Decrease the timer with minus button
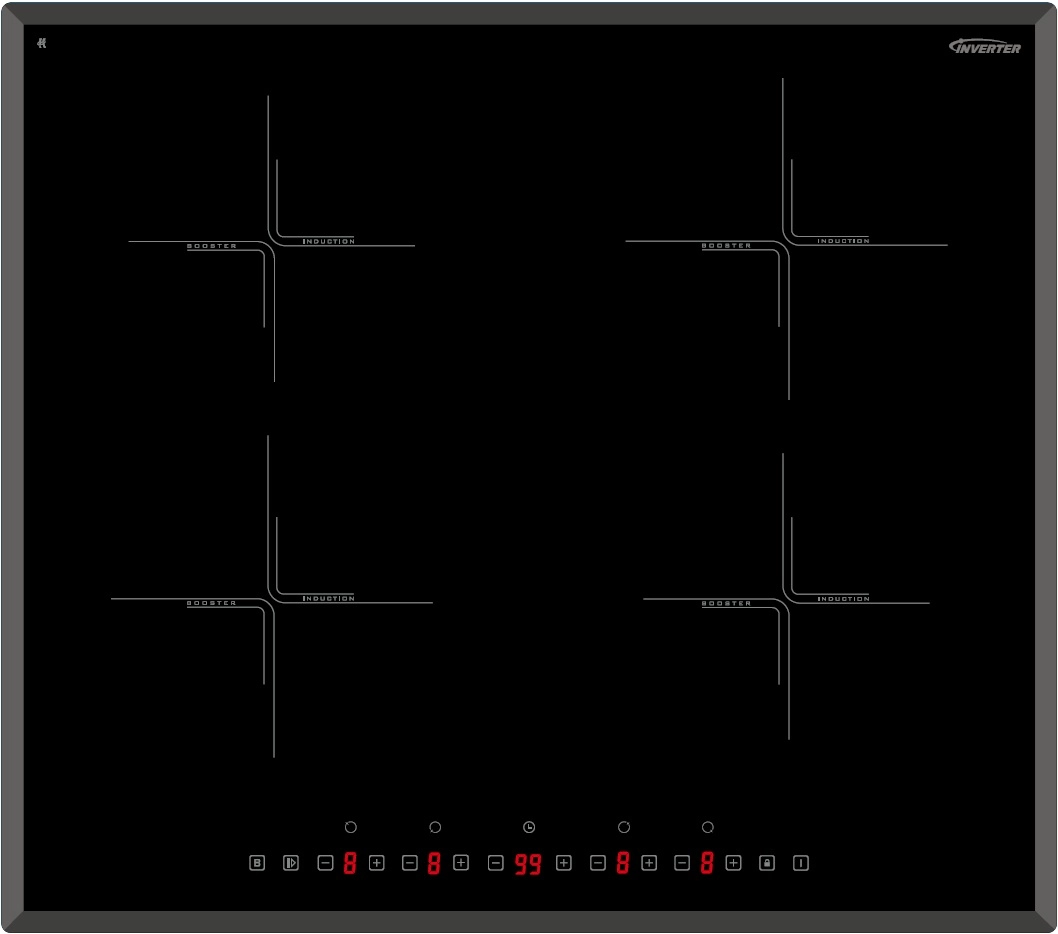 pyautogui.click(x=495, y=862)
